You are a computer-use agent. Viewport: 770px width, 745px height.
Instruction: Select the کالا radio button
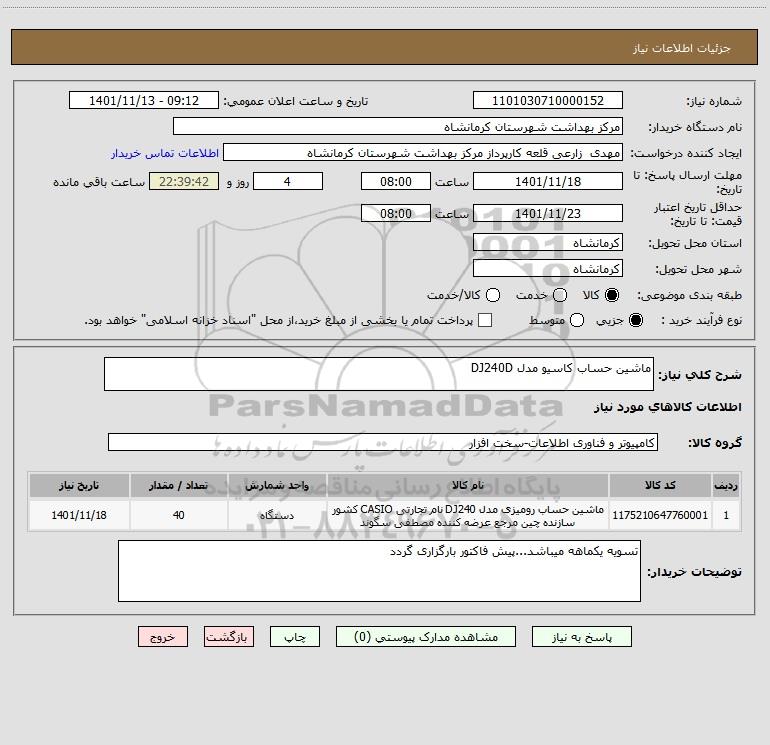pyautogui.click(x=612, y=295)
